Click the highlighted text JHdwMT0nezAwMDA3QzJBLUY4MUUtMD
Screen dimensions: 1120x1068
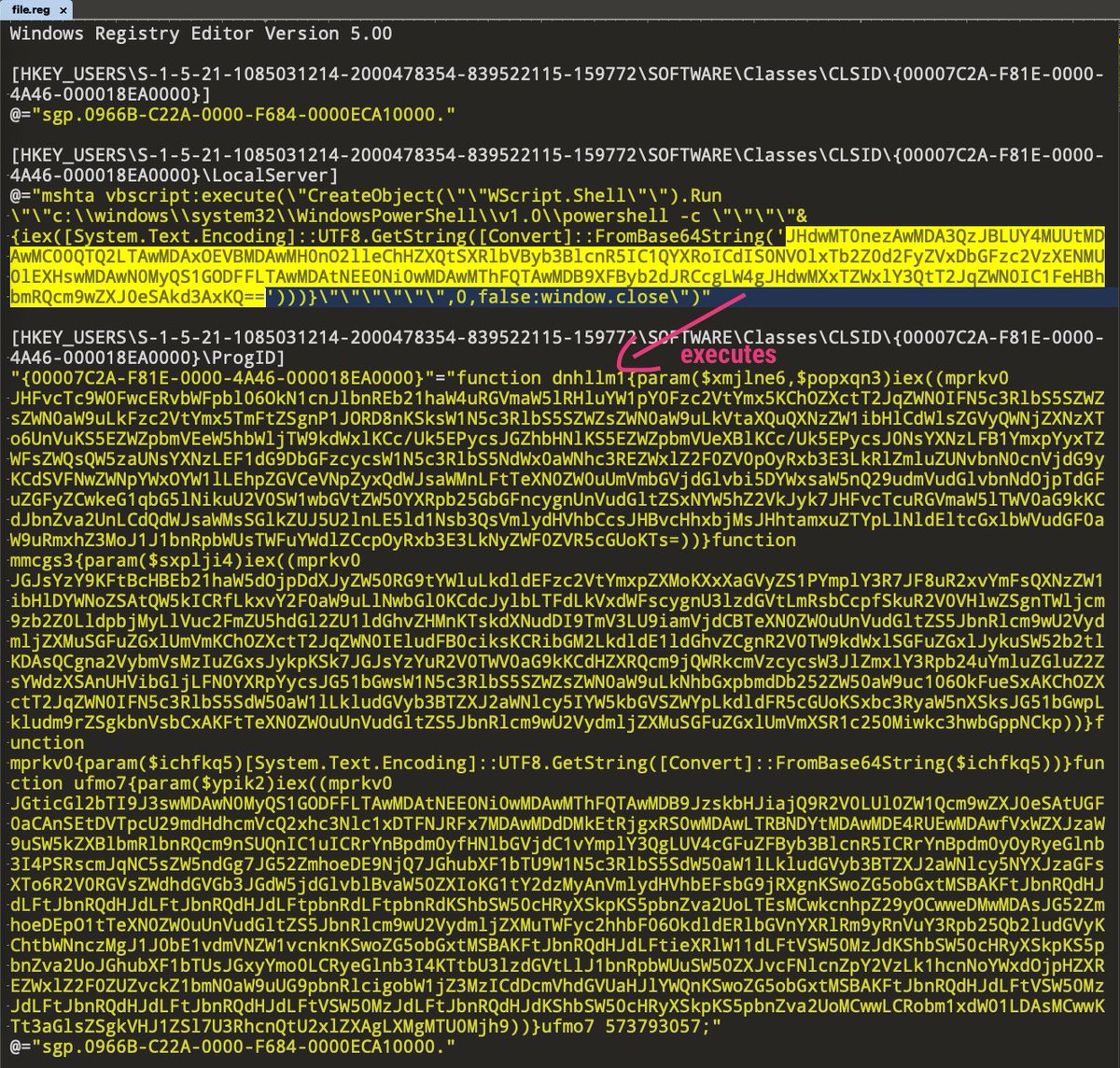pyautogui.click(x=945, y=237)
